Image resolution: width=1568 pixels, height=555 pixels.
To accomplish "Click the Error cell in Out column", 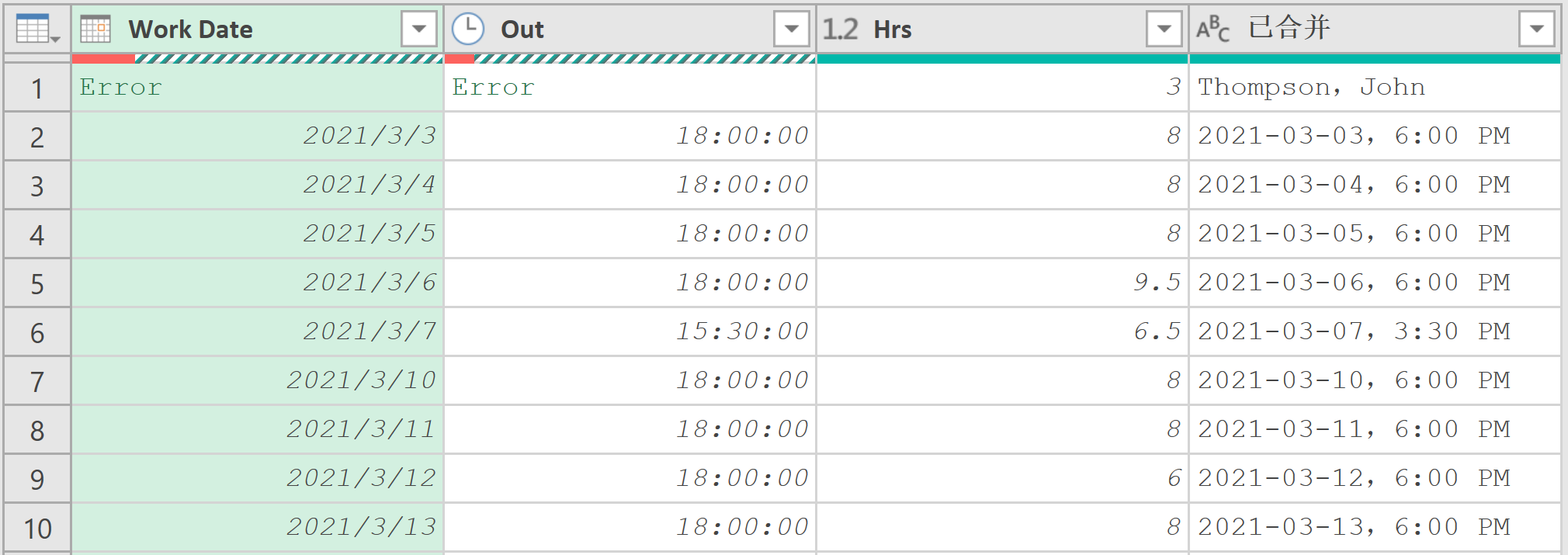I will click(x=630, y=88).
